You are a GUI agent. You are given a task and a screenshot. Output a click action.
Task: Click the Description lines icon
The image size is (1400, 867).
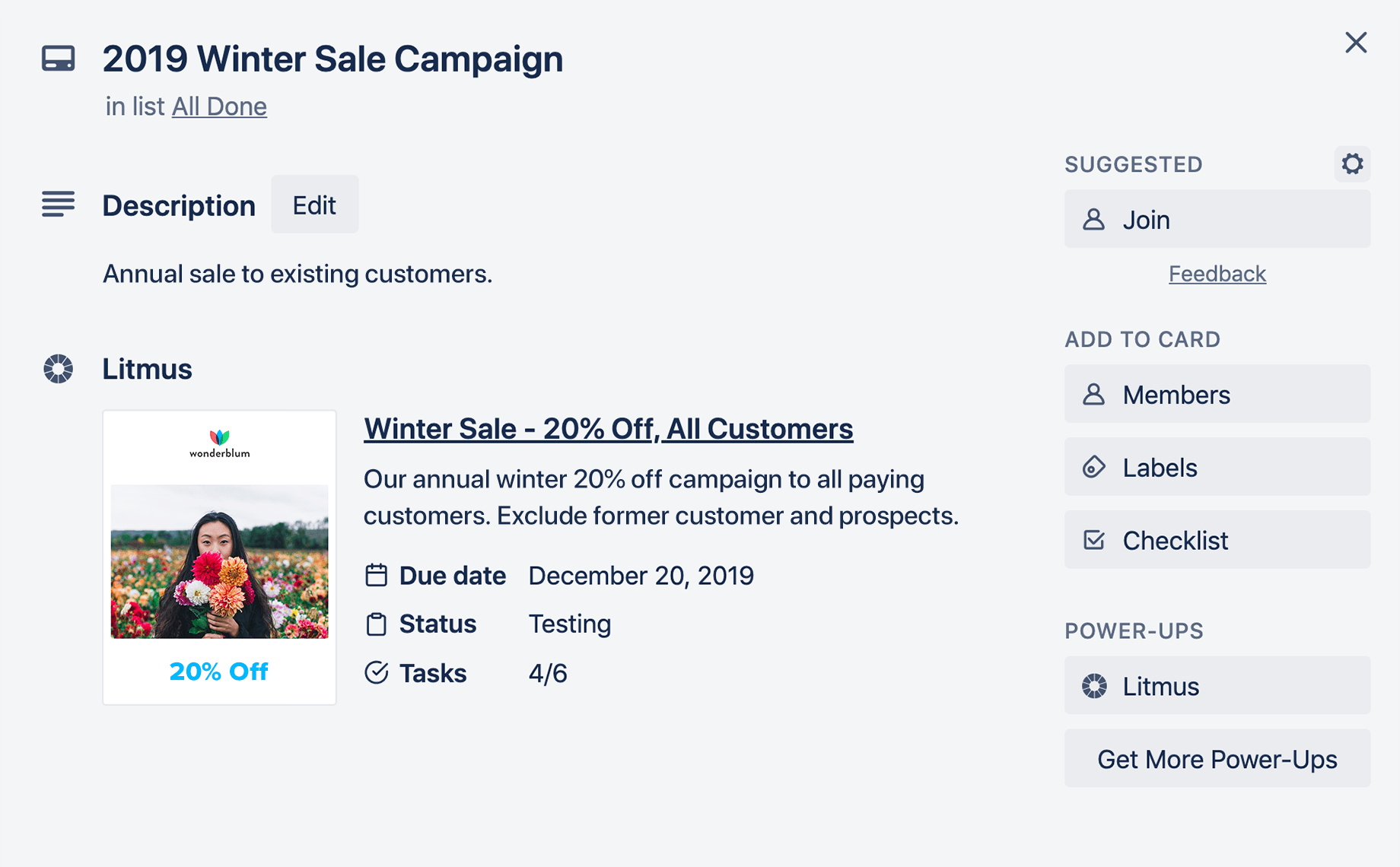[58, 205]
